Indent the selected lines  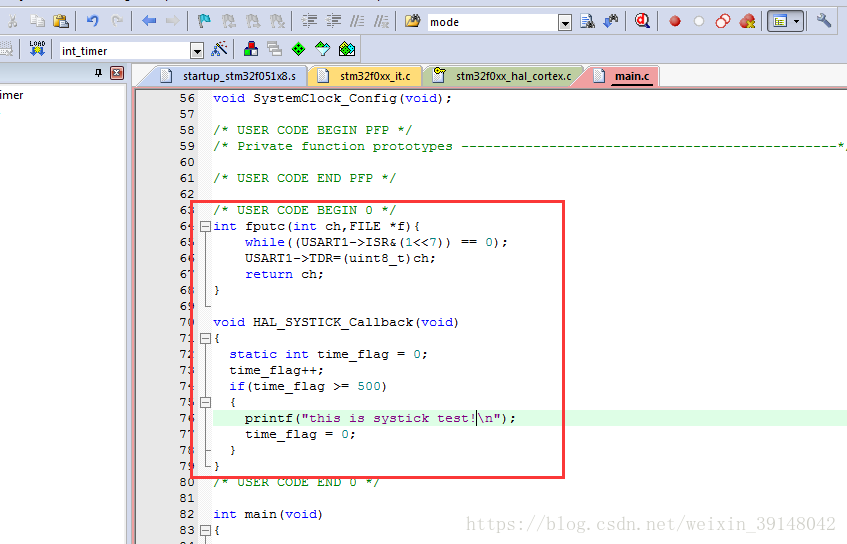(310, 22)
